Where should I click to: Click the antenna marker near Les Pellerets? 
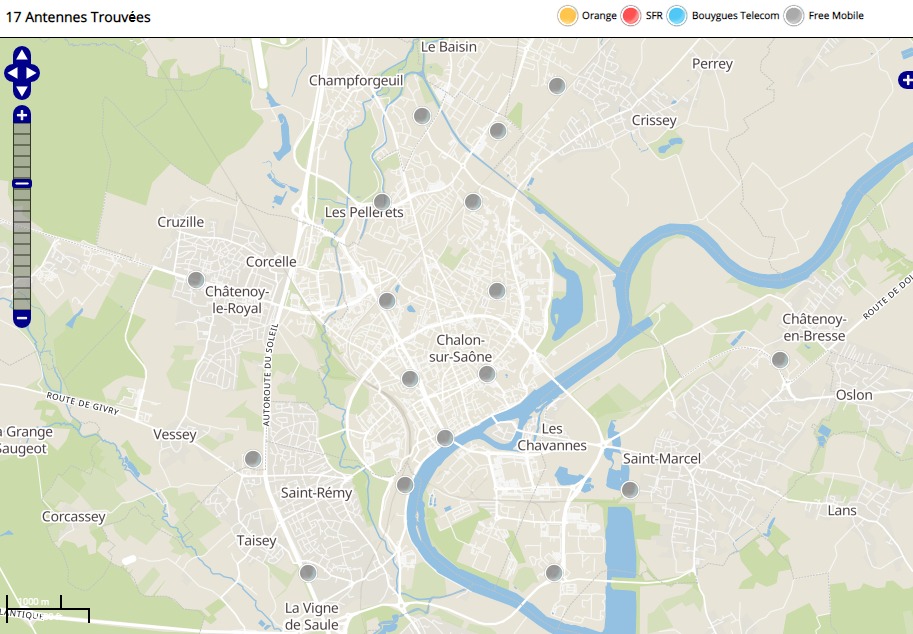tap(381, 201)
